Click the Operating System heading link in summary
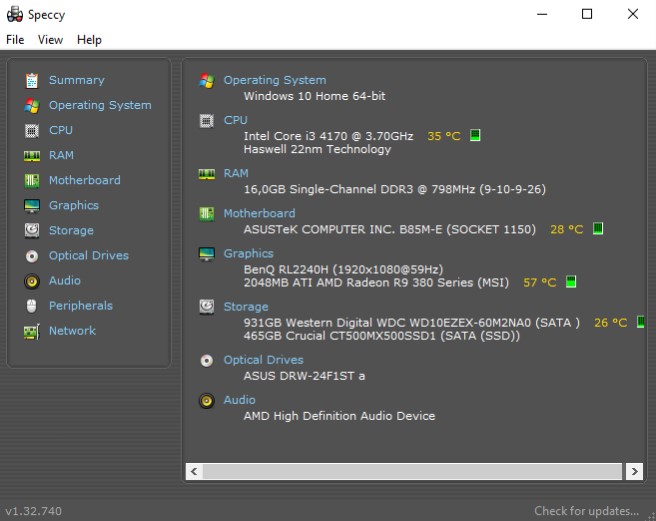 point(274,80)
